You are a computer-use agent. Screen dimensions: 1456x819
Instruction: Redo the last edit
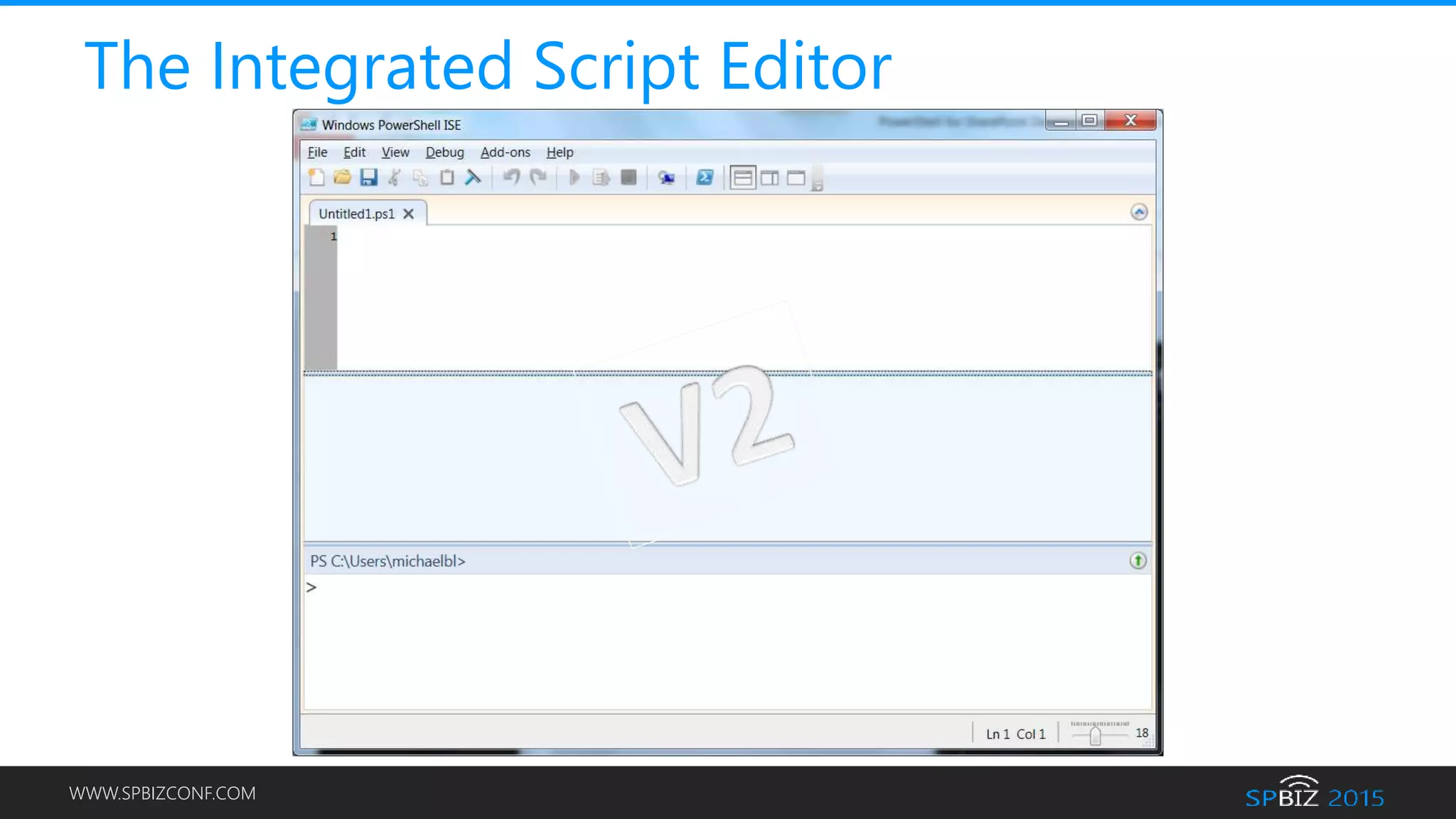(x=538, y=177)
